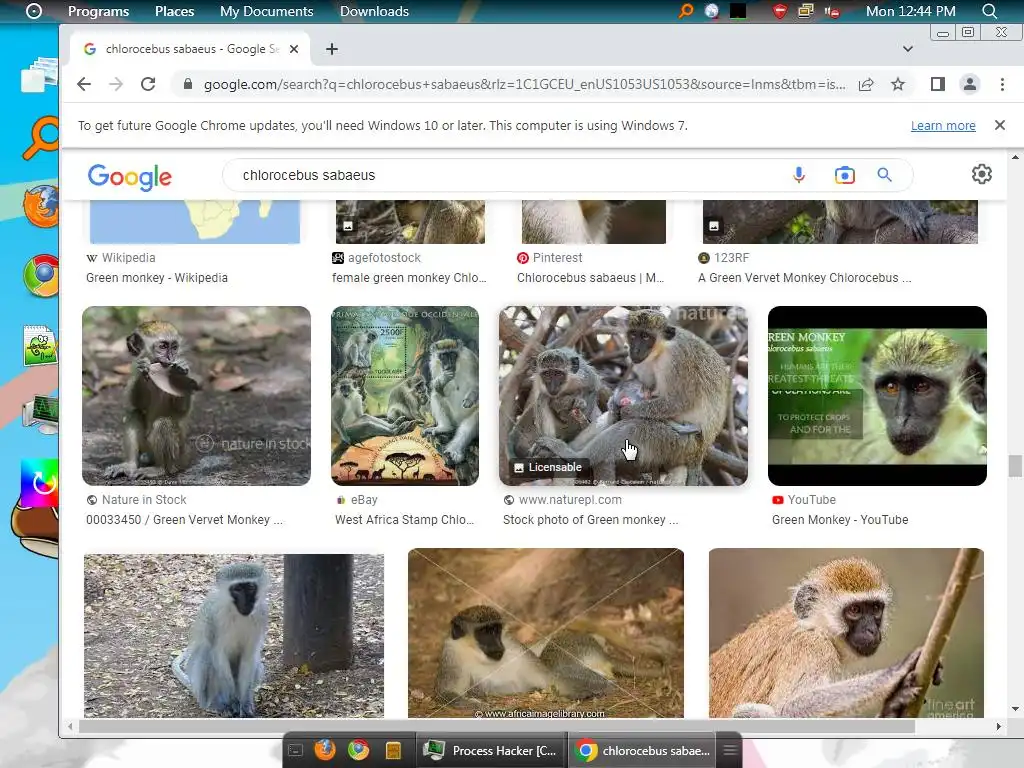Open the Firefox desktop shortcut
The height and width of the screenshot is (768, 1024).
40,206
